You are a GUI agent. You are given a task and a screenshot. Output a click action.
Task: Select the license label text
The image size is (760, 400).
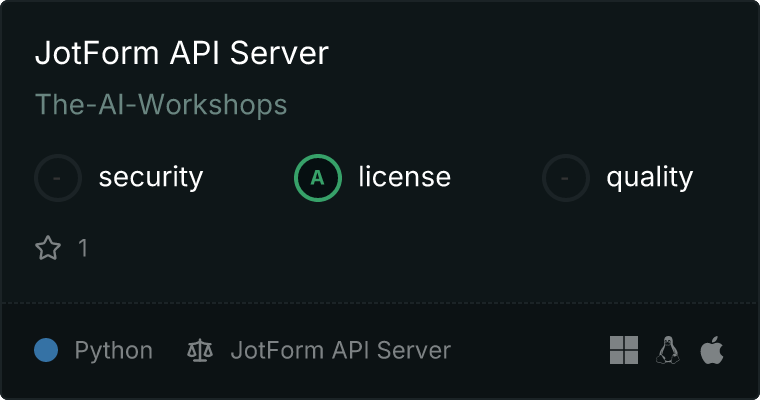tap(404, 178)
